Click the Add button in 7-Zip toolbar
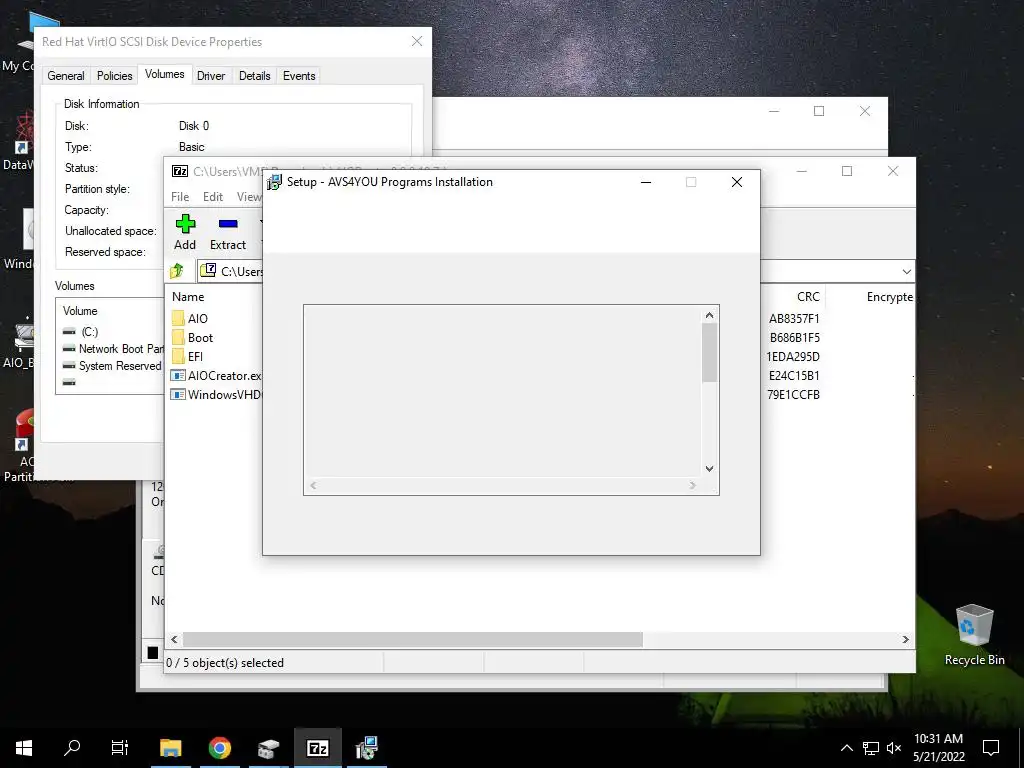Viewport: 1024px width, 768px height. [x=185, y=232]
